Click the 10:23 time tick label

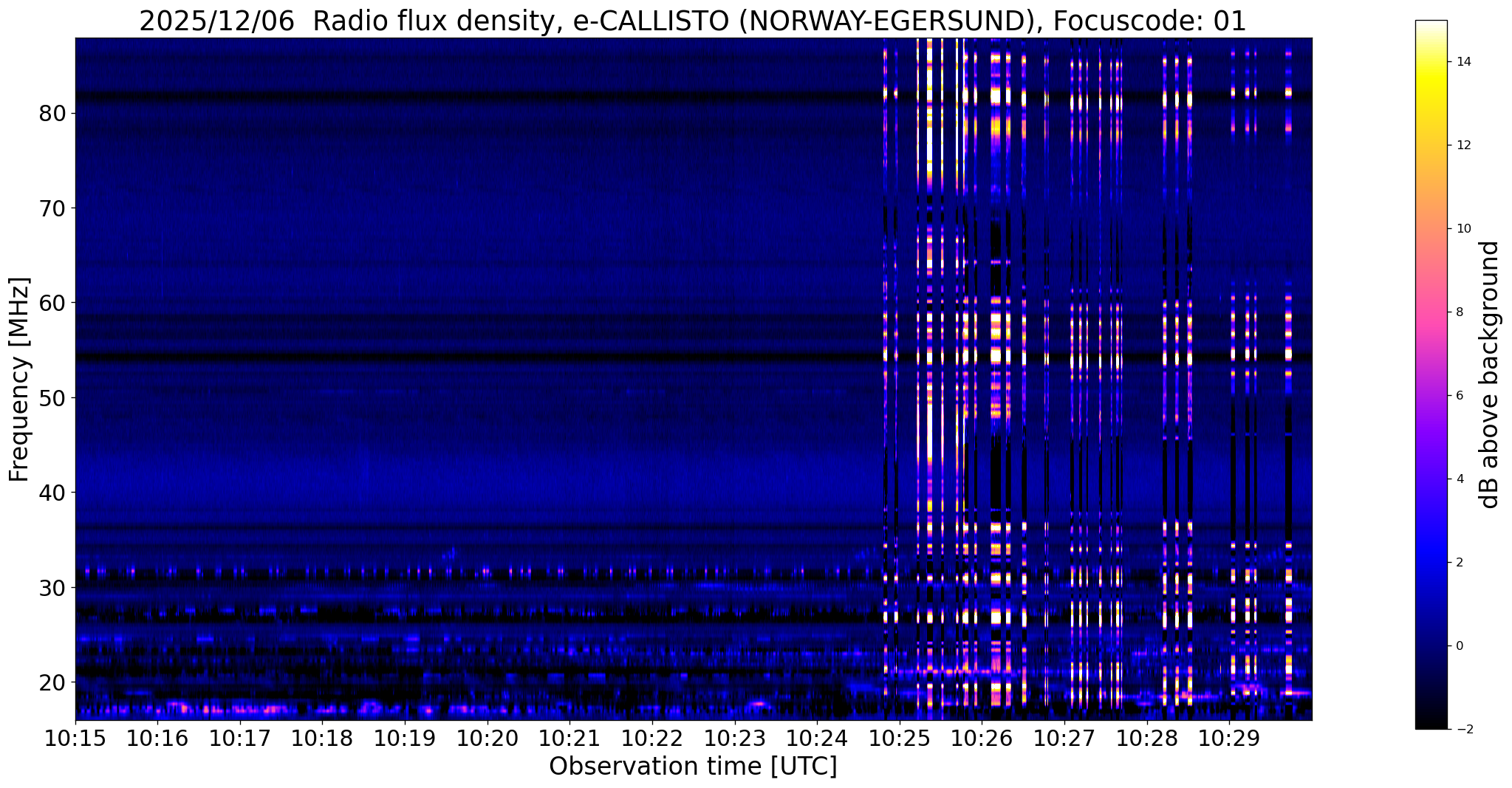tap(734, 739)
